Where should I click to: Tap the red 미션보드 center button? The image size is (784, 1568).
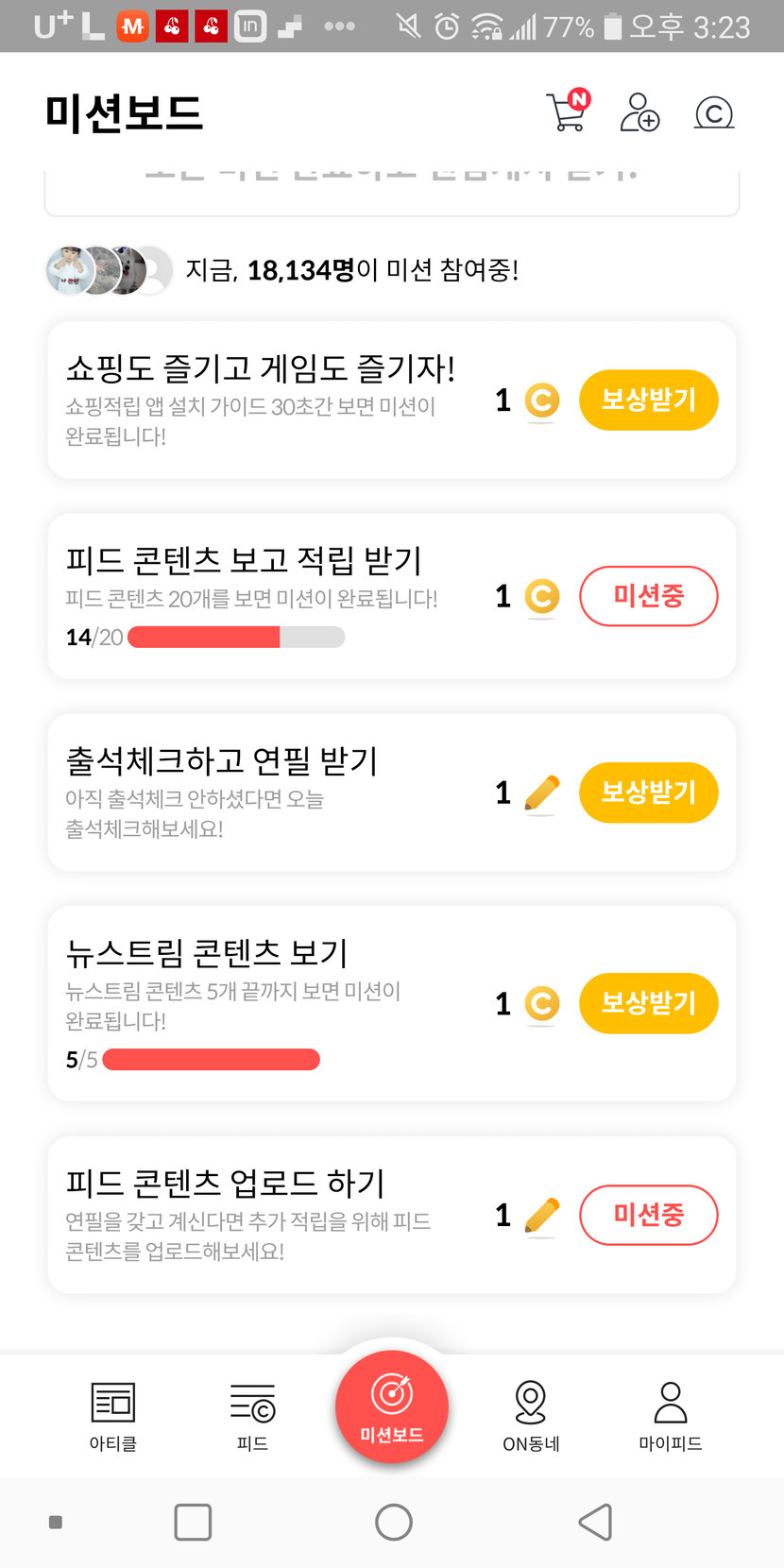(391, 1407)
